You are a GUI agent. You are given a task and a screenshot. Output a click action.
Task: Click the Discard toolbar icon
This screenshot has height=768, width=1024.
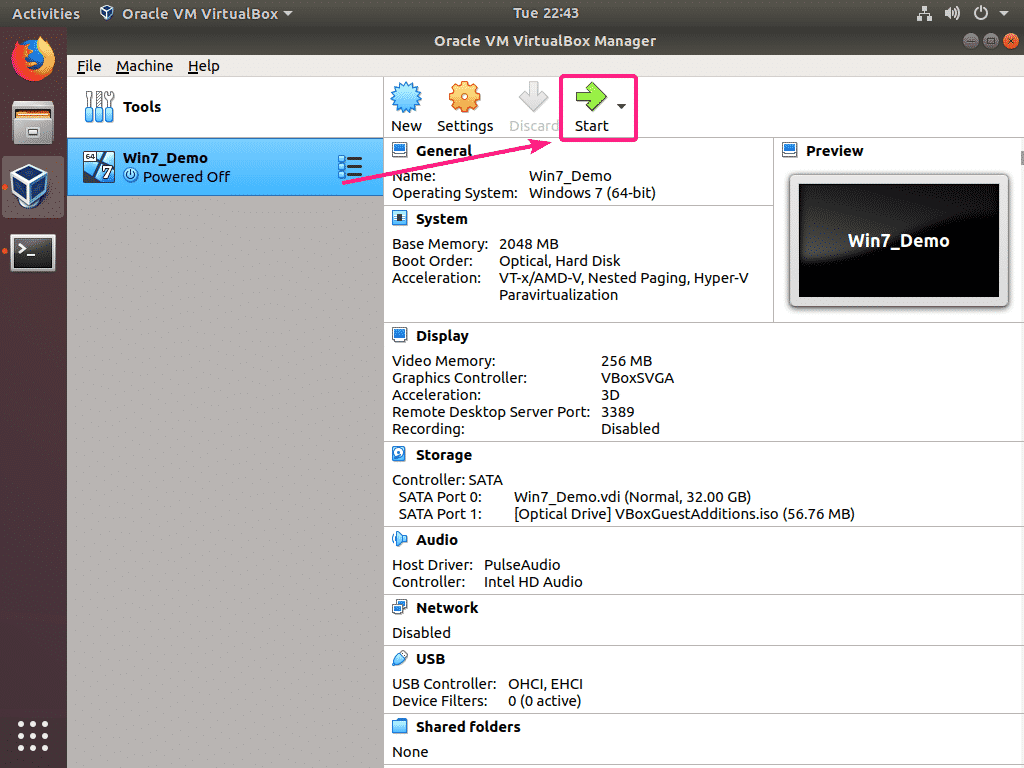point(533,97)
